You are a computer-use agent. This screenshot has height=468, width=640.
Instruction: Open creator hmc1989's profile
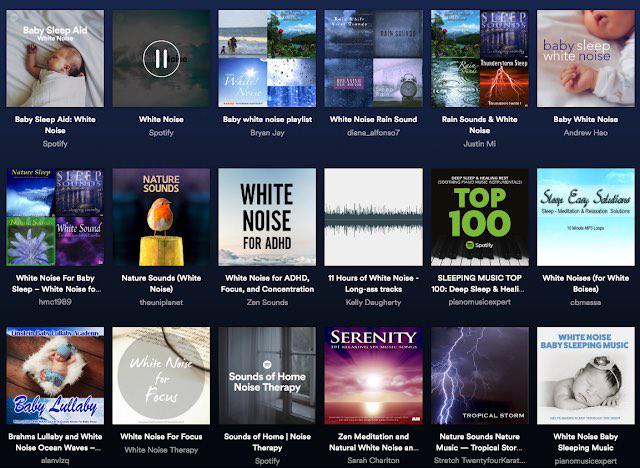pyautogui.click(x=55, y=302)
